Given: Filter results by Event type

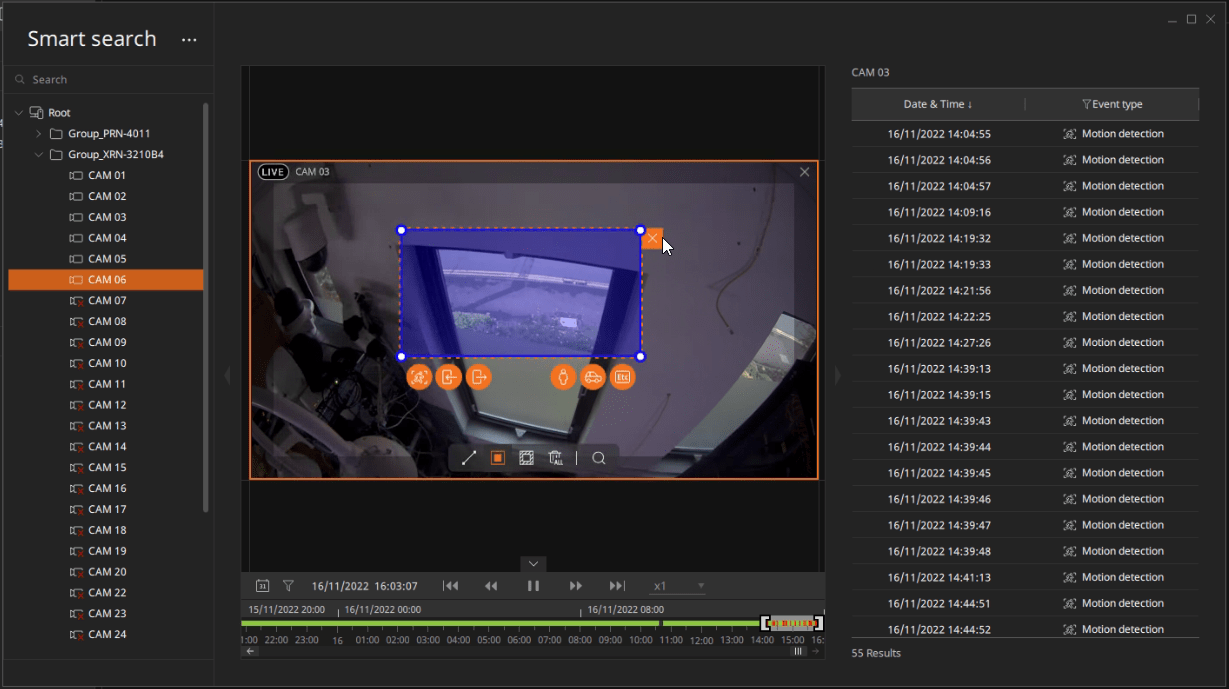Looking at the screenshot, I should pos(1111,104).
